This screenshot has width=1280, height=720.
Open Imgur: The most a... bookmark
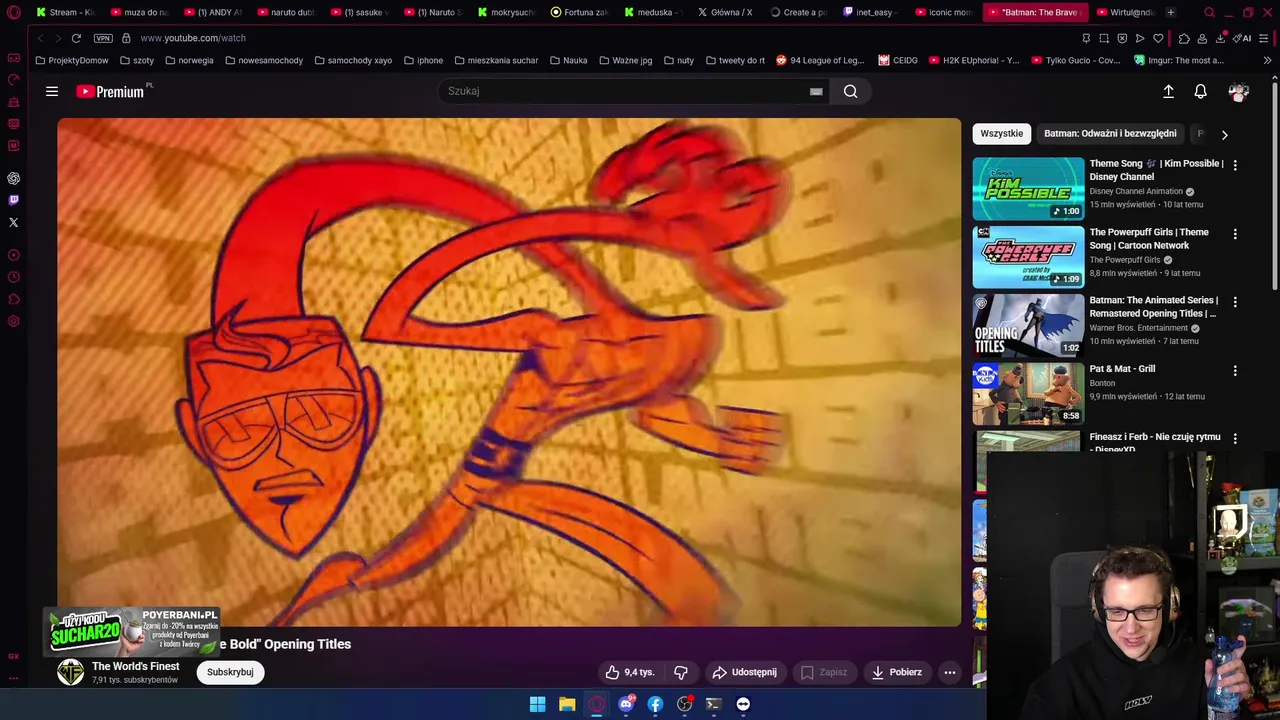(x=1178, y=60)
